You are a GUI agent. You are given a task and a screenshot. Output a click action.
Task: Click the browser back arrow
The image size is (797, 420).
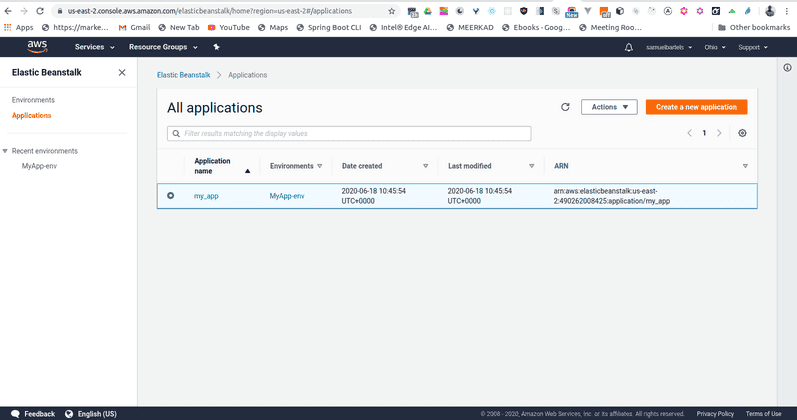(x=8, y=11)
